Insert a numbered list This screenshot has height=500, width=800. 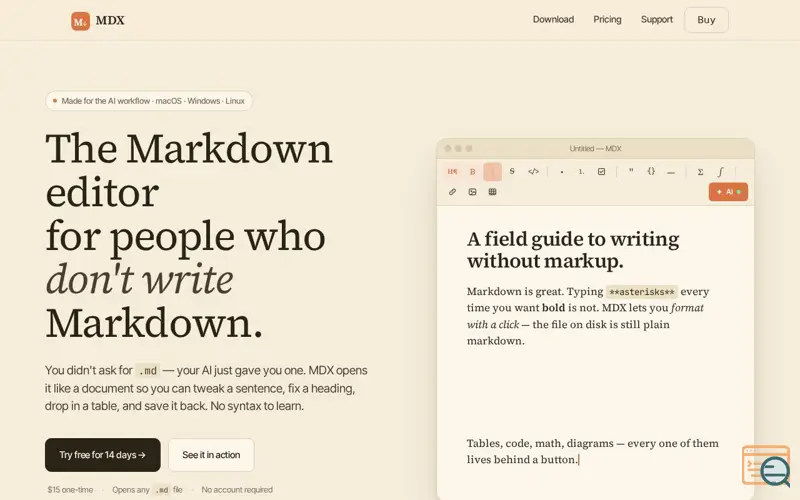click(581, 171)
